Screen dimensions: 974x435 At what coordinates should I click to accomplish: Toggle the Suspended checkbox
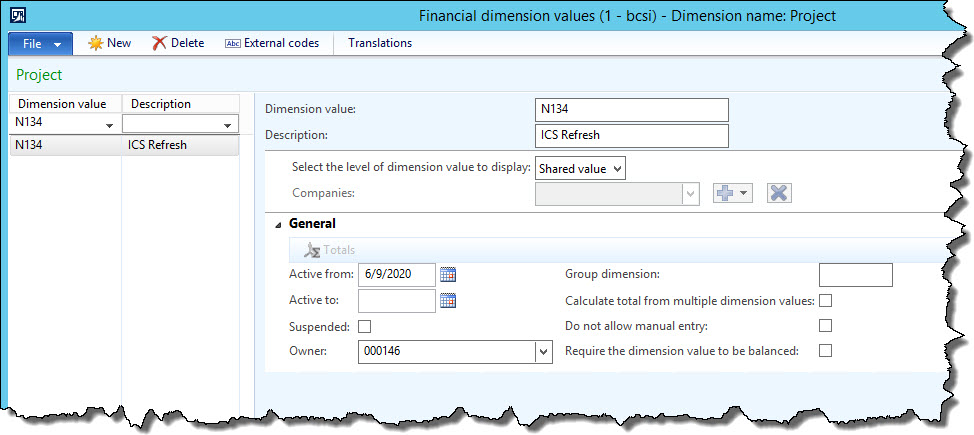click(x=364, y=326)
